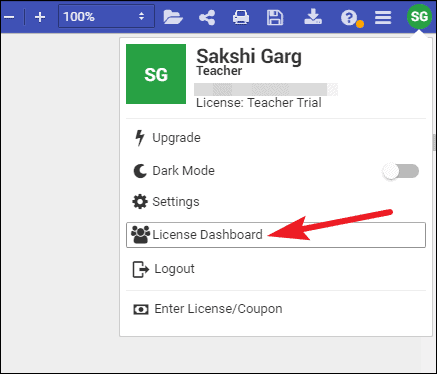The height and width of the screenshot is (374, 437).
Task: Open the License Dashboard entry
Action: [276, 235]
